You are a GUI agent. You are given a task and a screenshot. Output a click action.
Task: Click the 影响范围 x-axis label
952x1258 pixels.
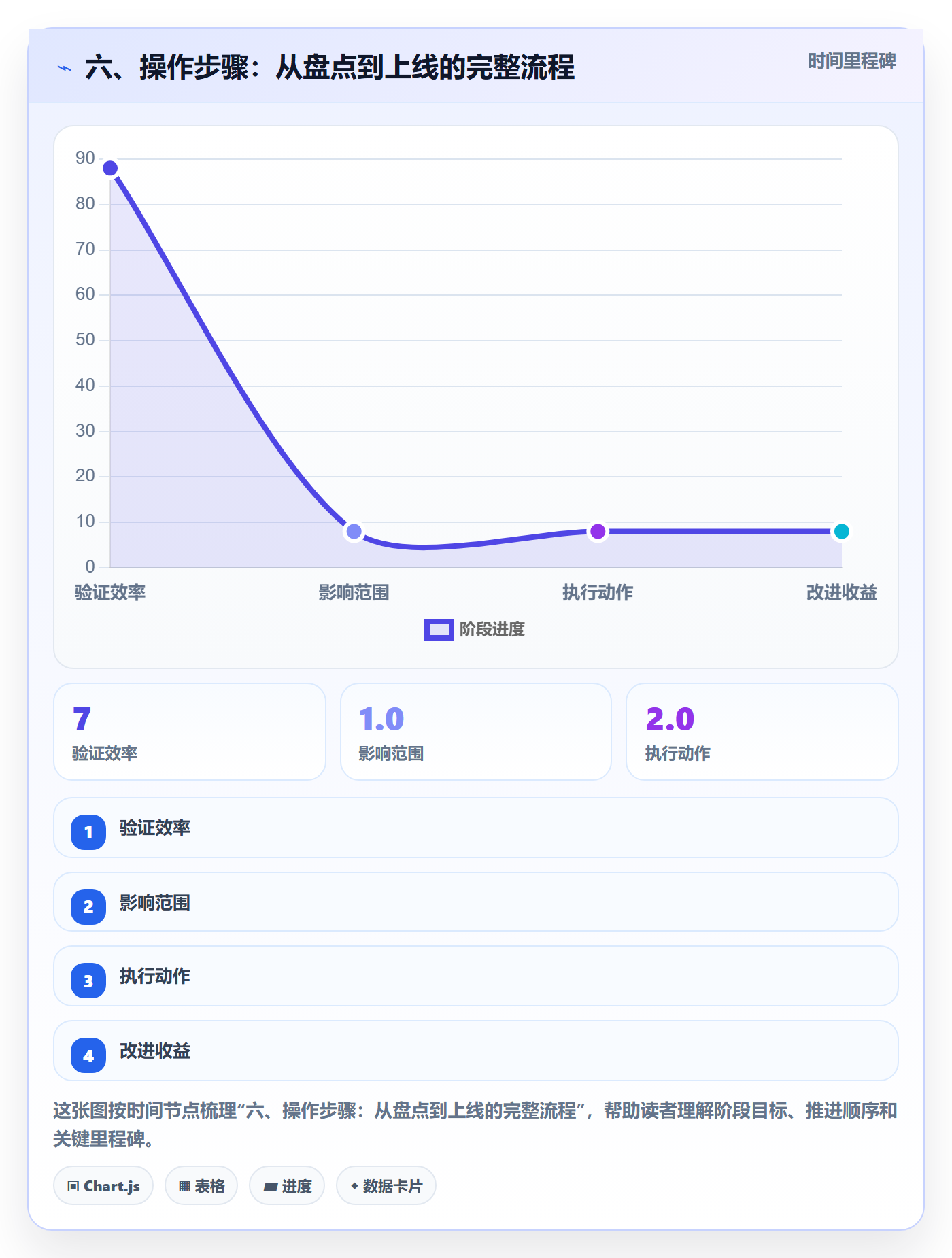(354, 593)
